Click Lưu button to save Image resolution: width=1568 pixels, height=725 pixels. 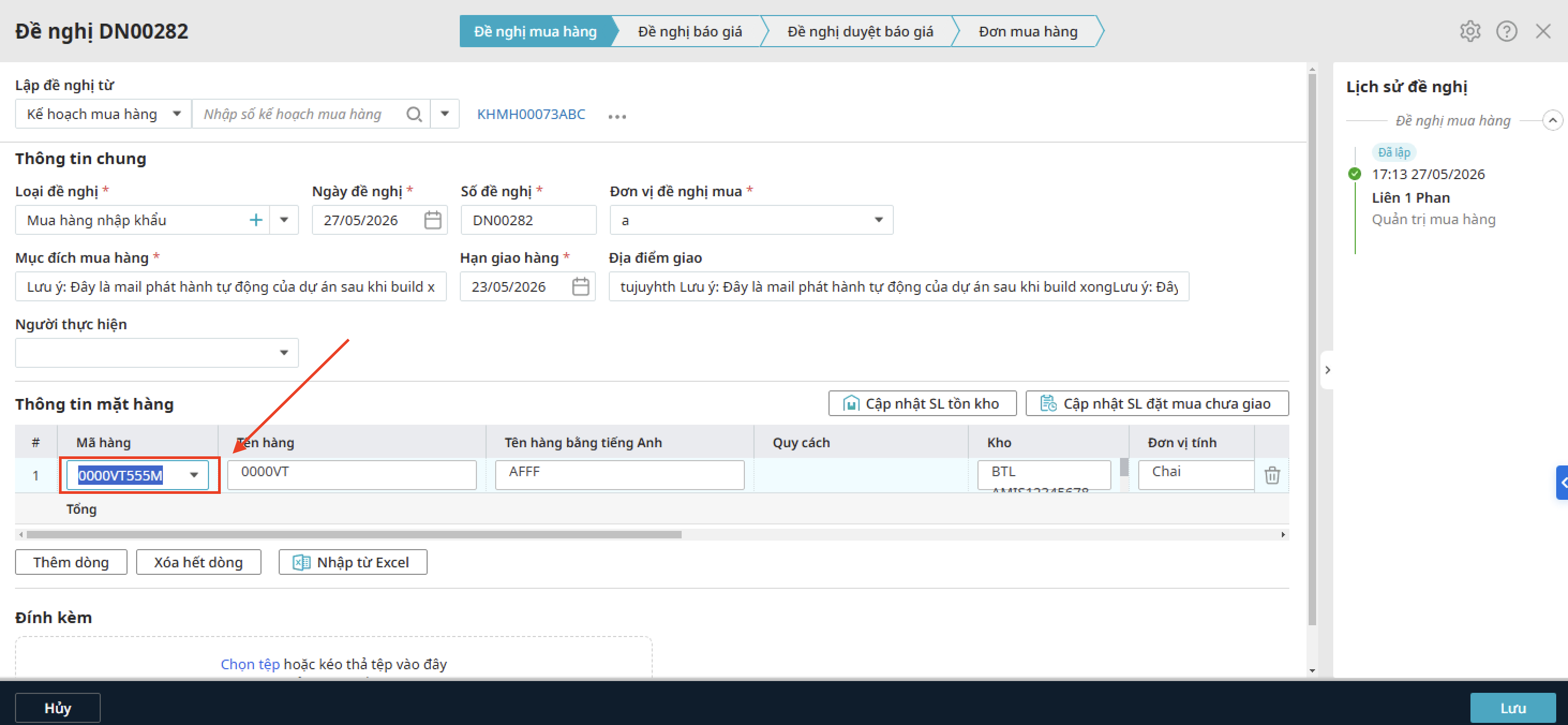(x=1513, y=707)
